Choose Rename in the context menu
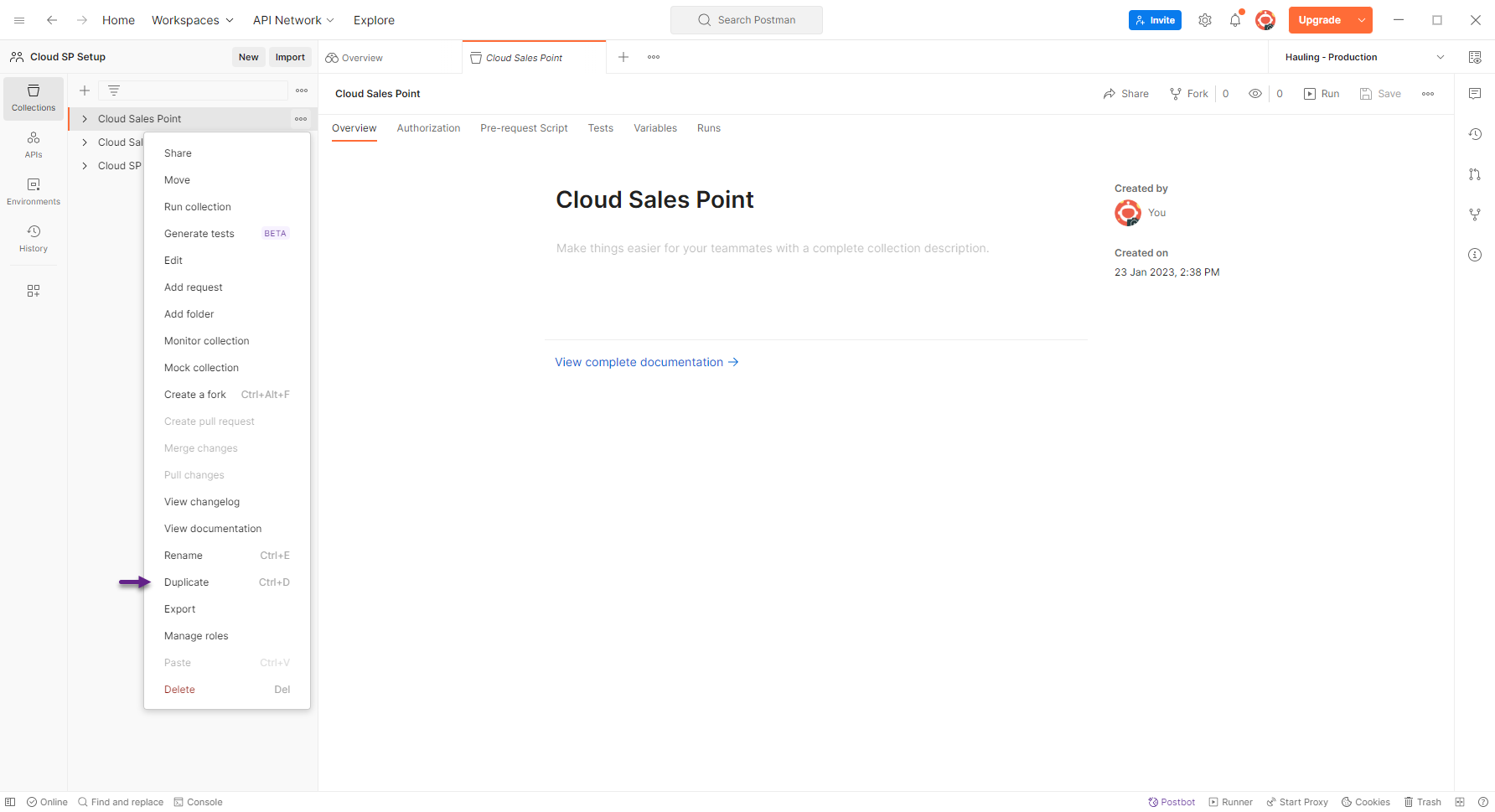Viewport: 1495px width, 812px height. 227,556
